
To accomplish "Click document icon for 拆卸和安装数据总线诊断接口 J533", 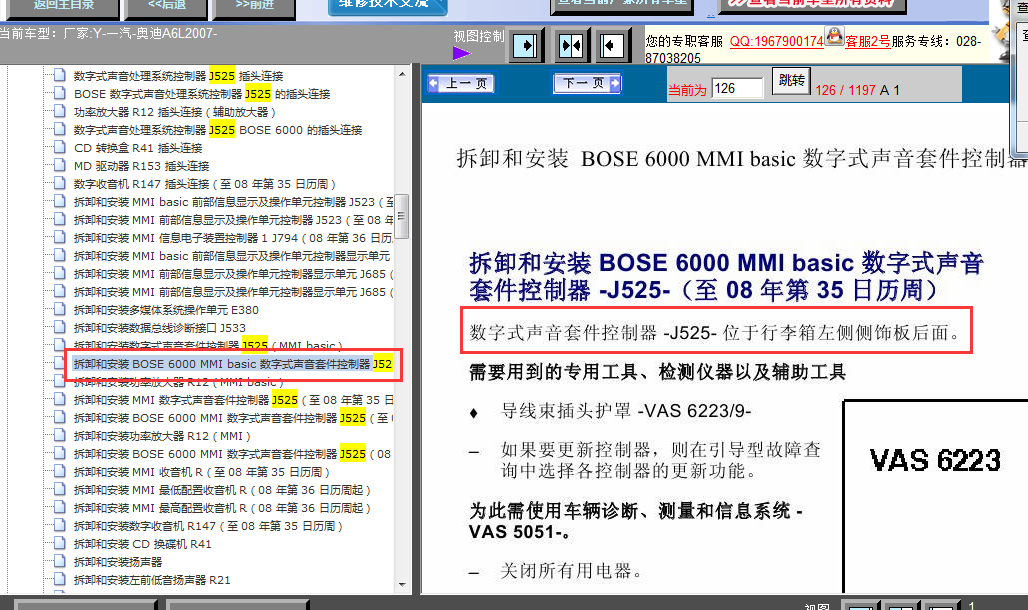I will click(60, 327).
